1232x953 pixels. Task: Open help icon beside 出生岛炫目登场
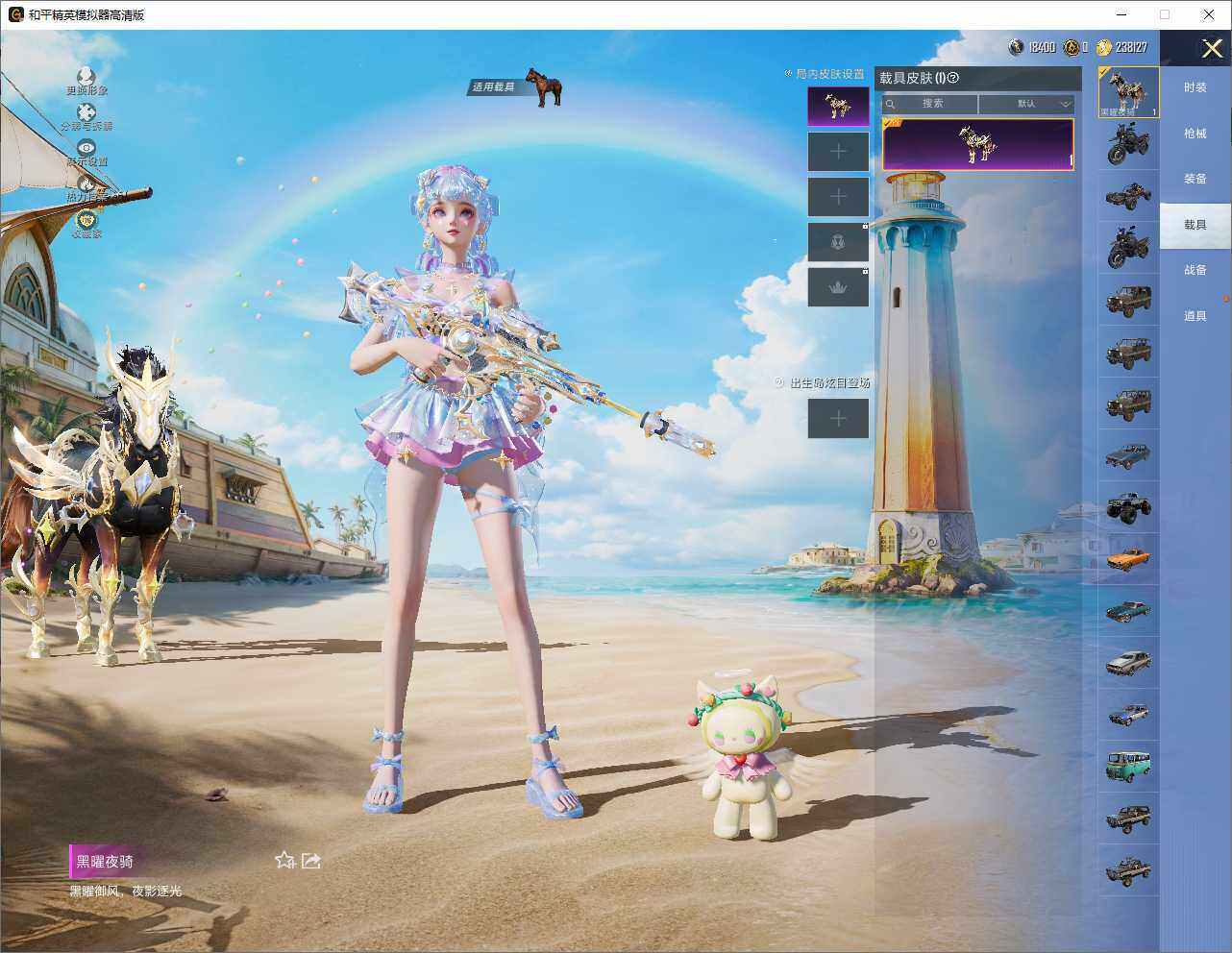pyautogui.click(x=779, y=382)
